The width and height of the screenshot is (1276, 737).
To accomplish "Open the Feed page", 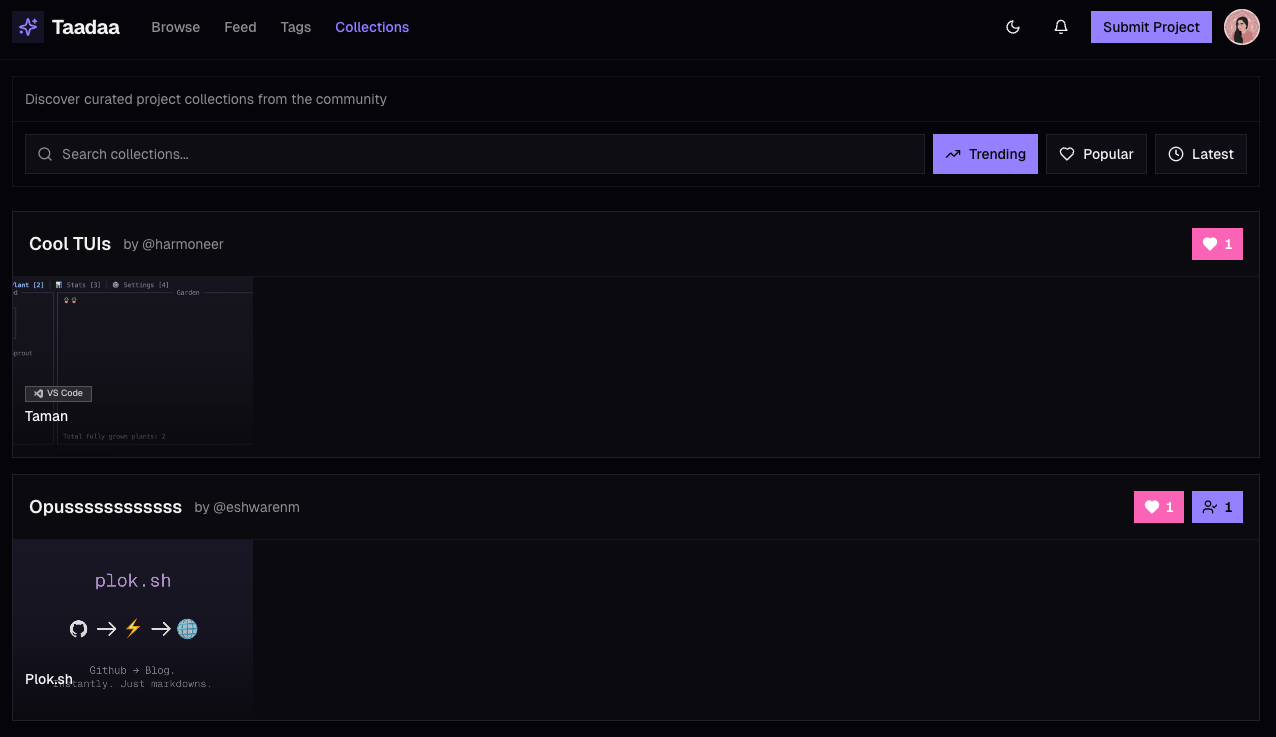I will (x=240, y=27).
